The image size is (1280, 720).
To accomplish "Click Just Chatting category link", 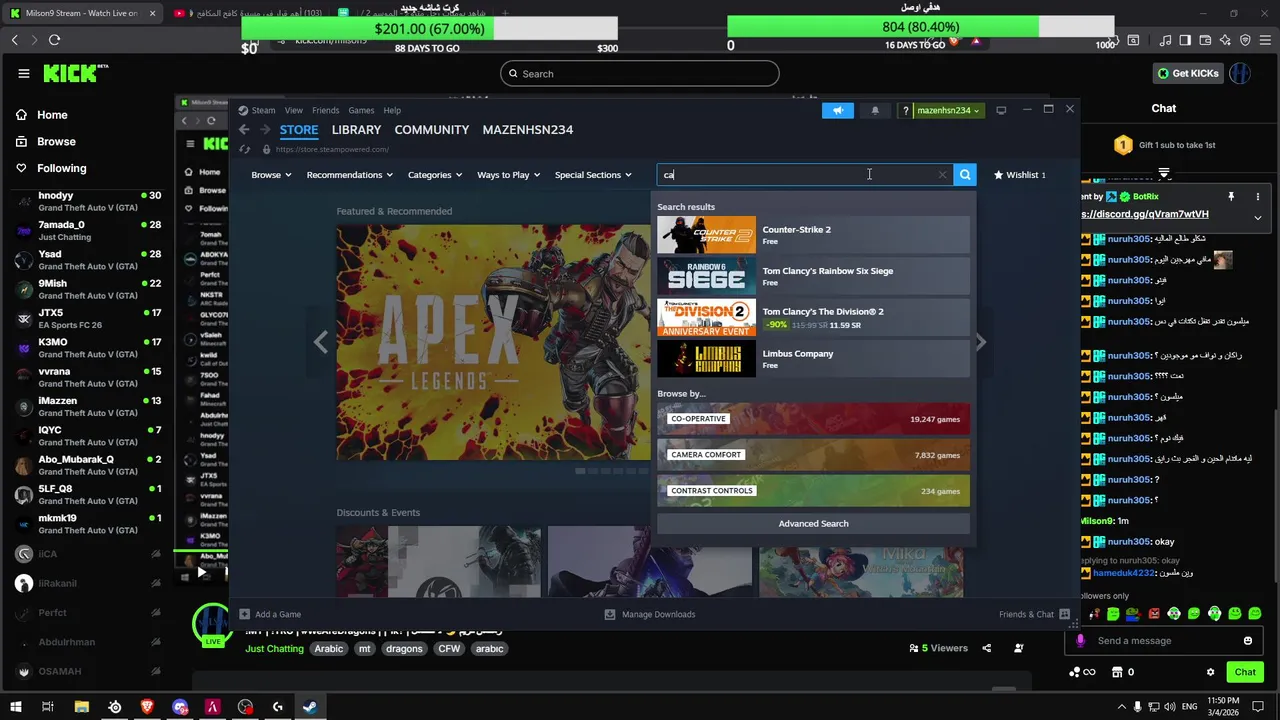I will (x=274, y=649).
